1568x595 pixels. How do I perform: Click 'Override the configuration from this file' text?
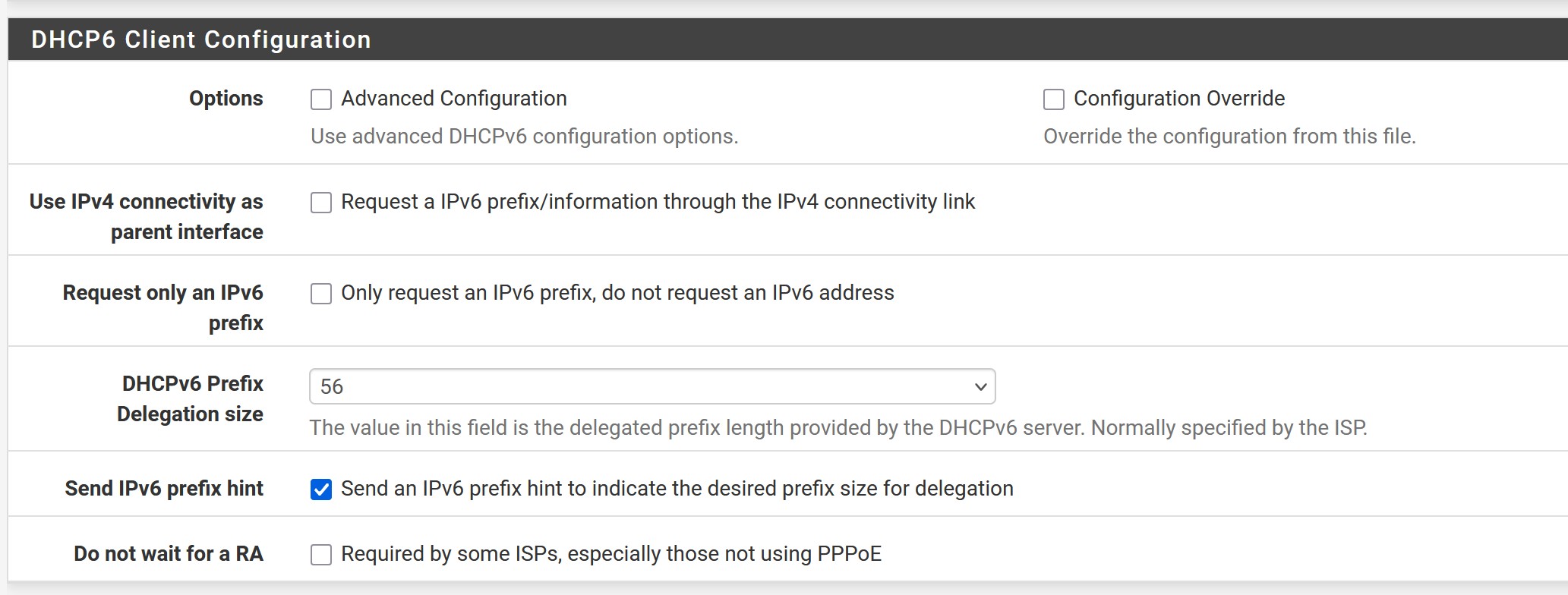[x=1229, y=137]
